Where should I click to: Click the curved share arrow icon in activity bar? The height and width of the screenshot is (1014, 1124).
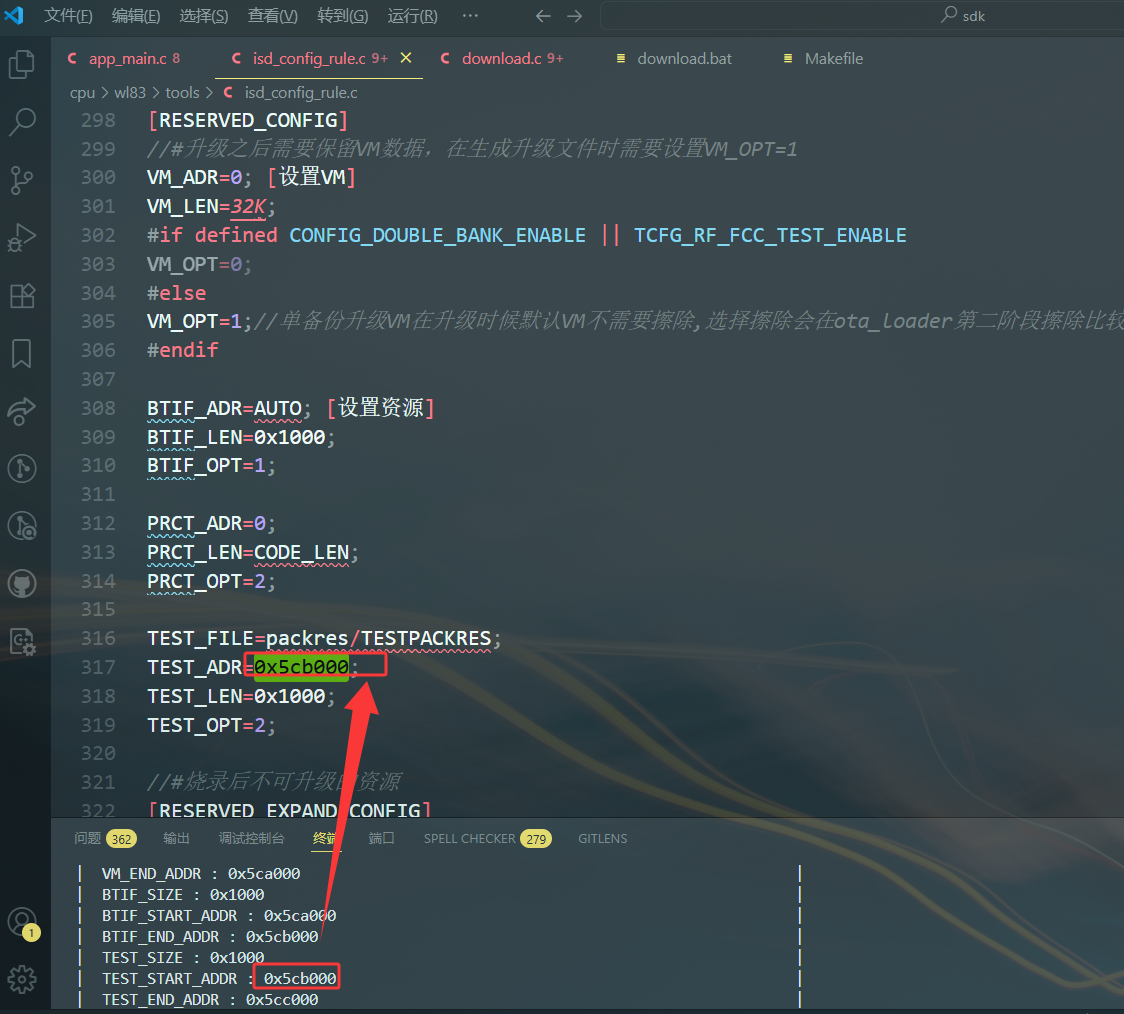pyautogui.click(x=22, y=411)
